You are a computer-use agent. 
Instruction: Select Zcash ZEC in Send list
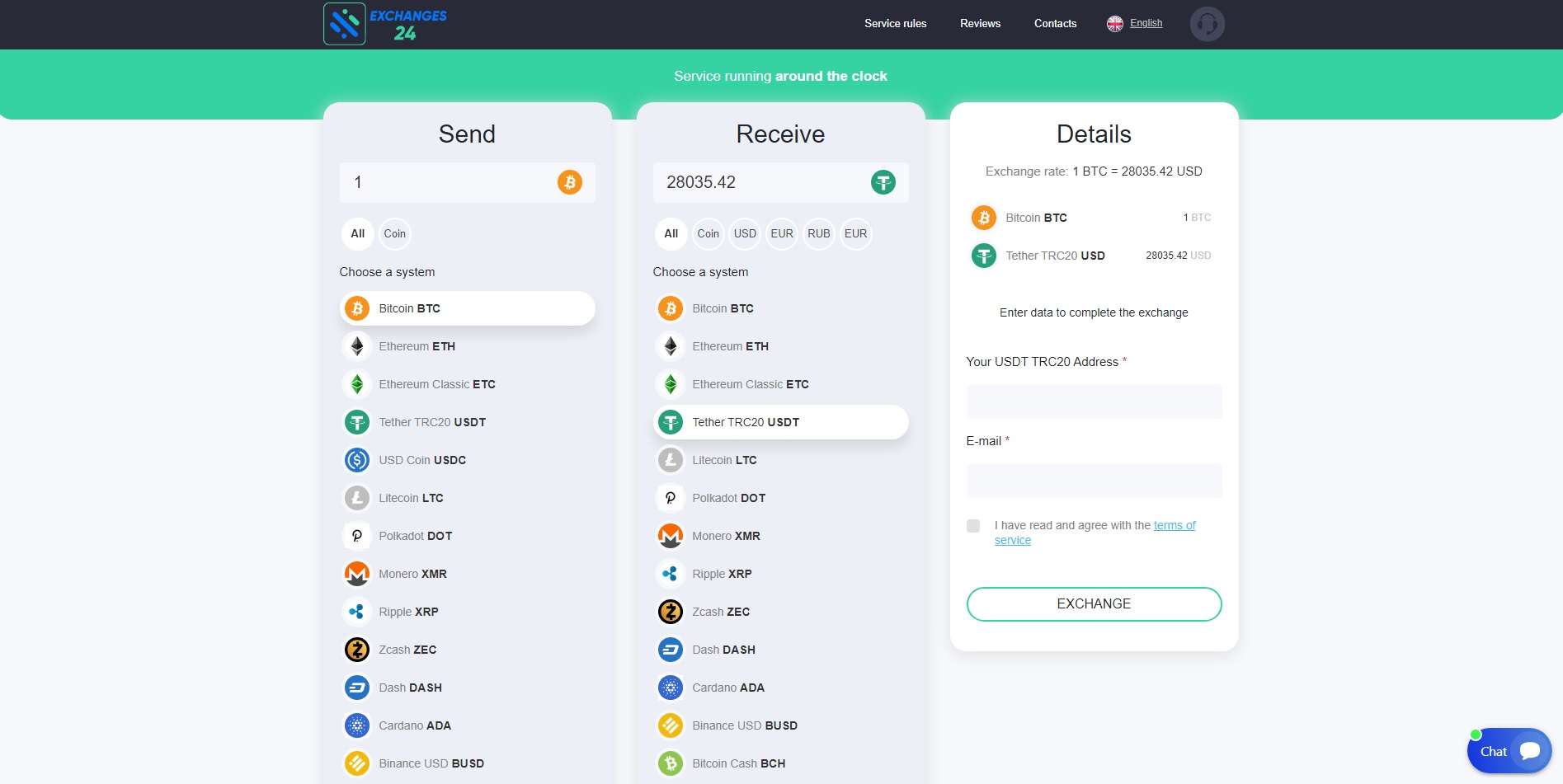467,650
